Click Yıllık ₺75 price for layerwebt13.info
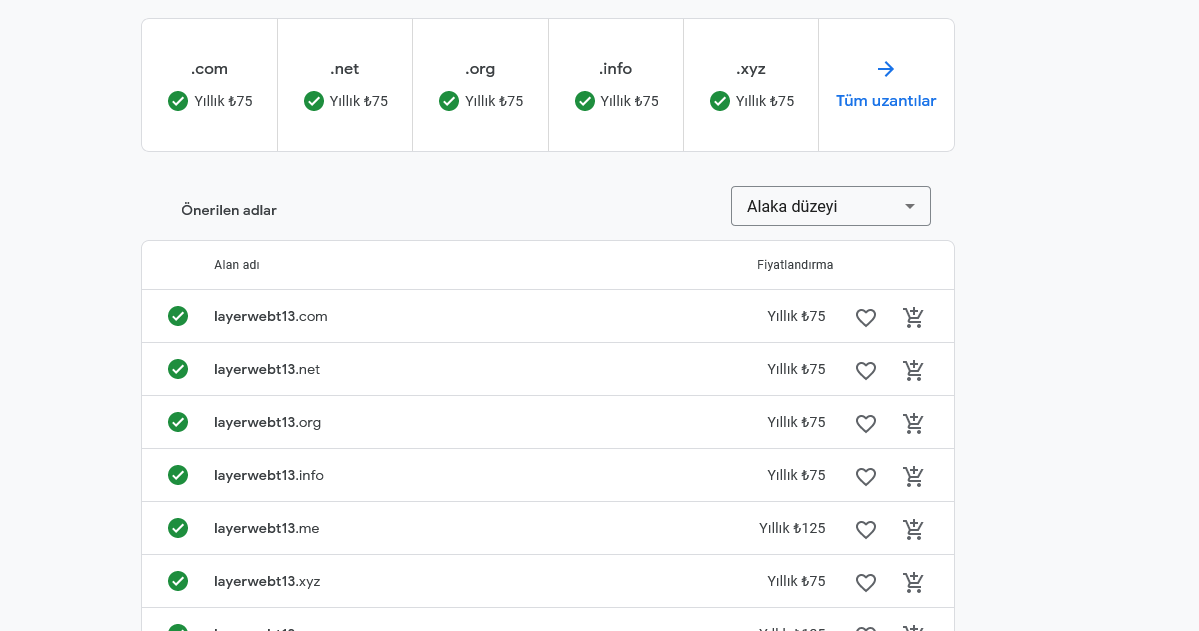The width and height of the screenshot is (1199, 631). (796, 475)
